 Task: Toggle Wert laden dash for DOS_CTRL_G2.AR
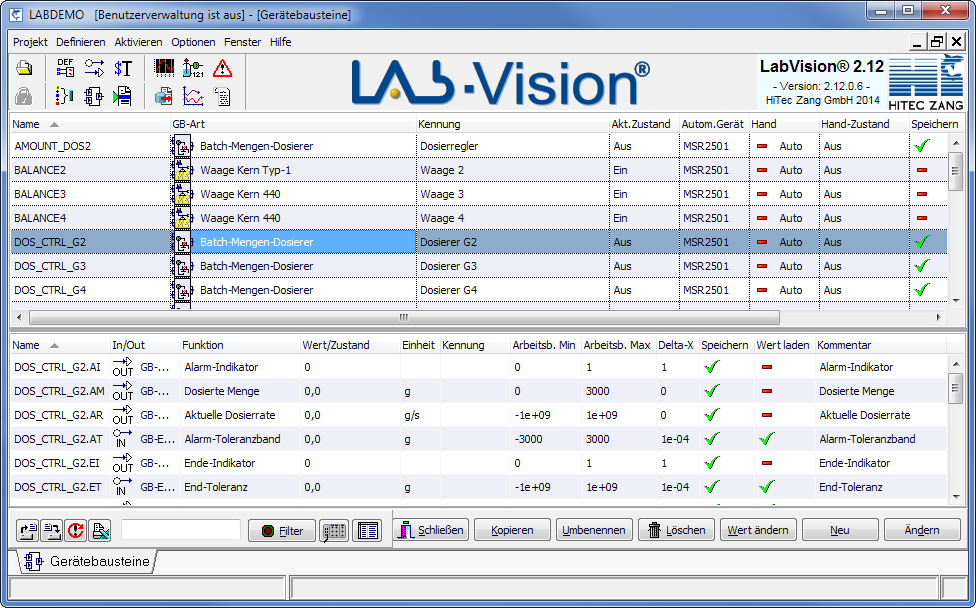767,415
